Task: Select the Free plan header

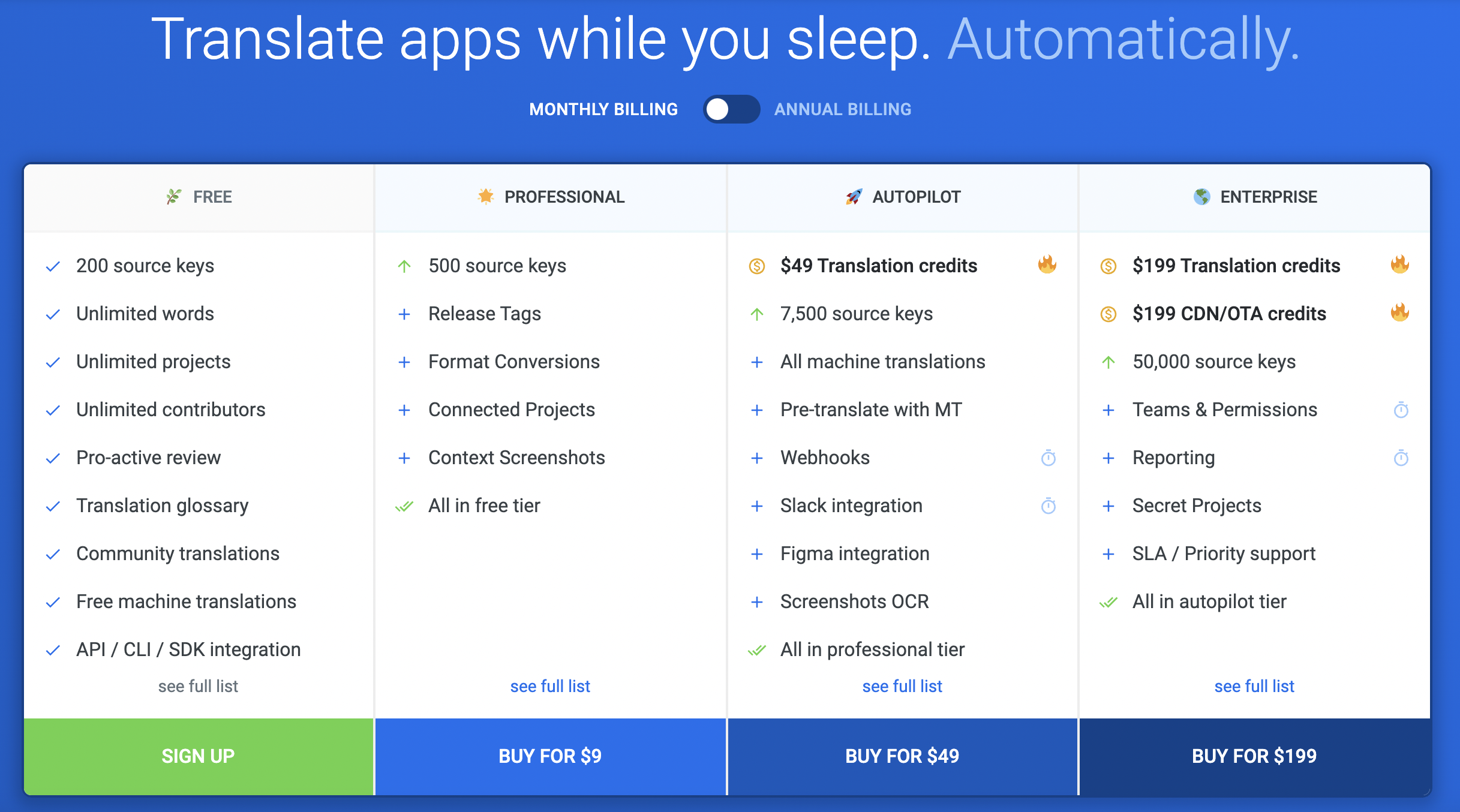Action: click(199, 197)
